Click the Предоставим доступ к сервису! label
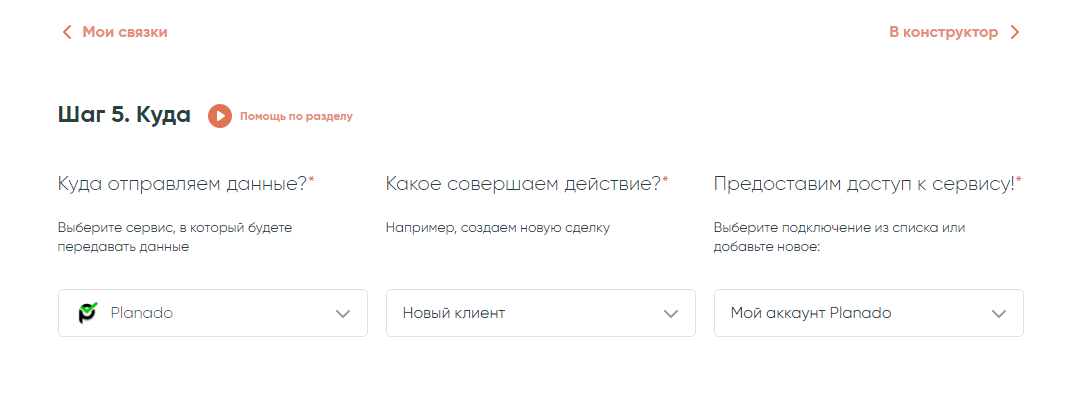1081x402 pixels. [867, 183]
